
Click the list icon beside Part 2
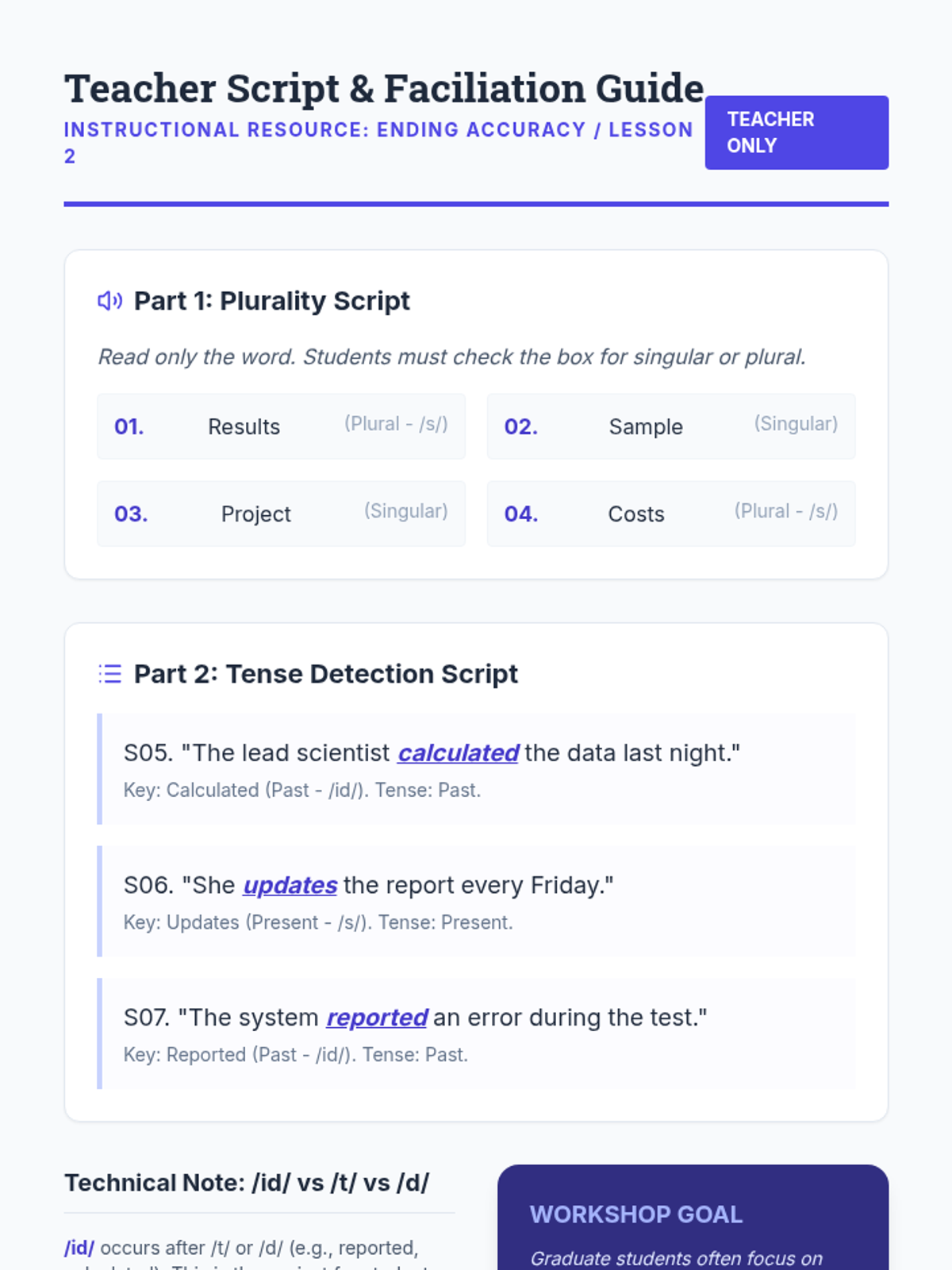[109, 674]
